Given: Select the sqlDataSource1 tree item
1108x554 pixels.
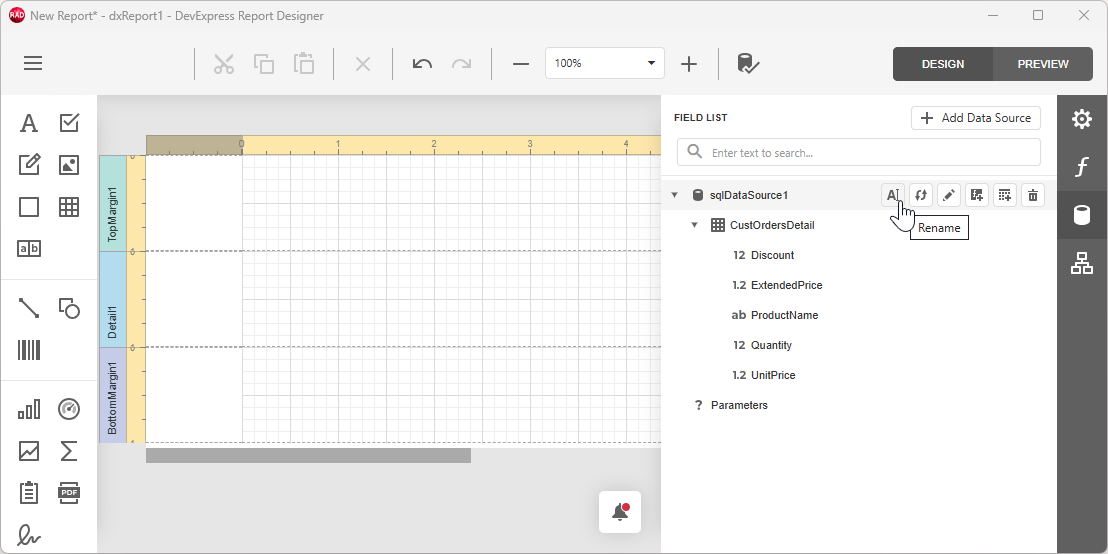Looking at the screenshot, I should pyautogui.click(x=748, y=195).
